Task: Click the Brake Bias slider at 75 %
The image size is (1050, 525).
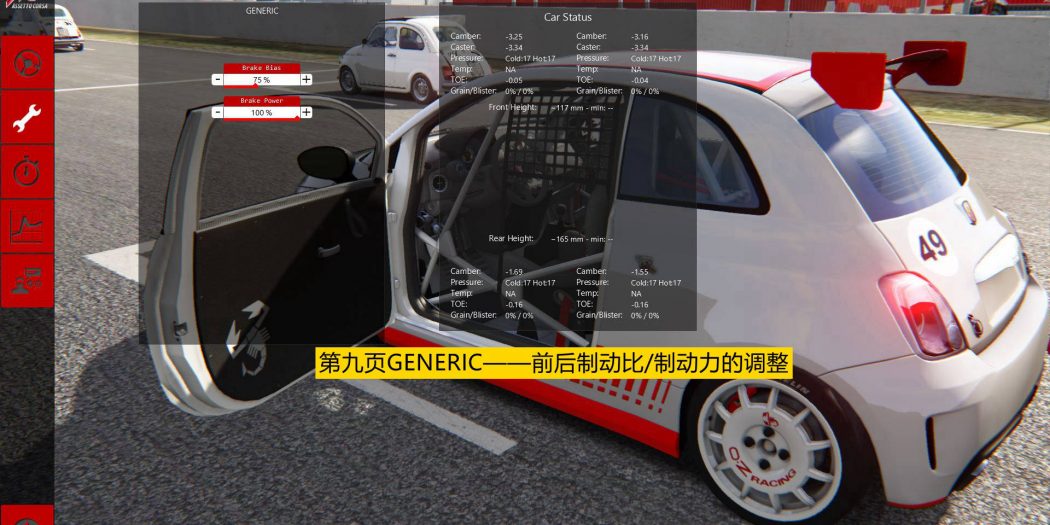Action: click(x=262, y=80)
